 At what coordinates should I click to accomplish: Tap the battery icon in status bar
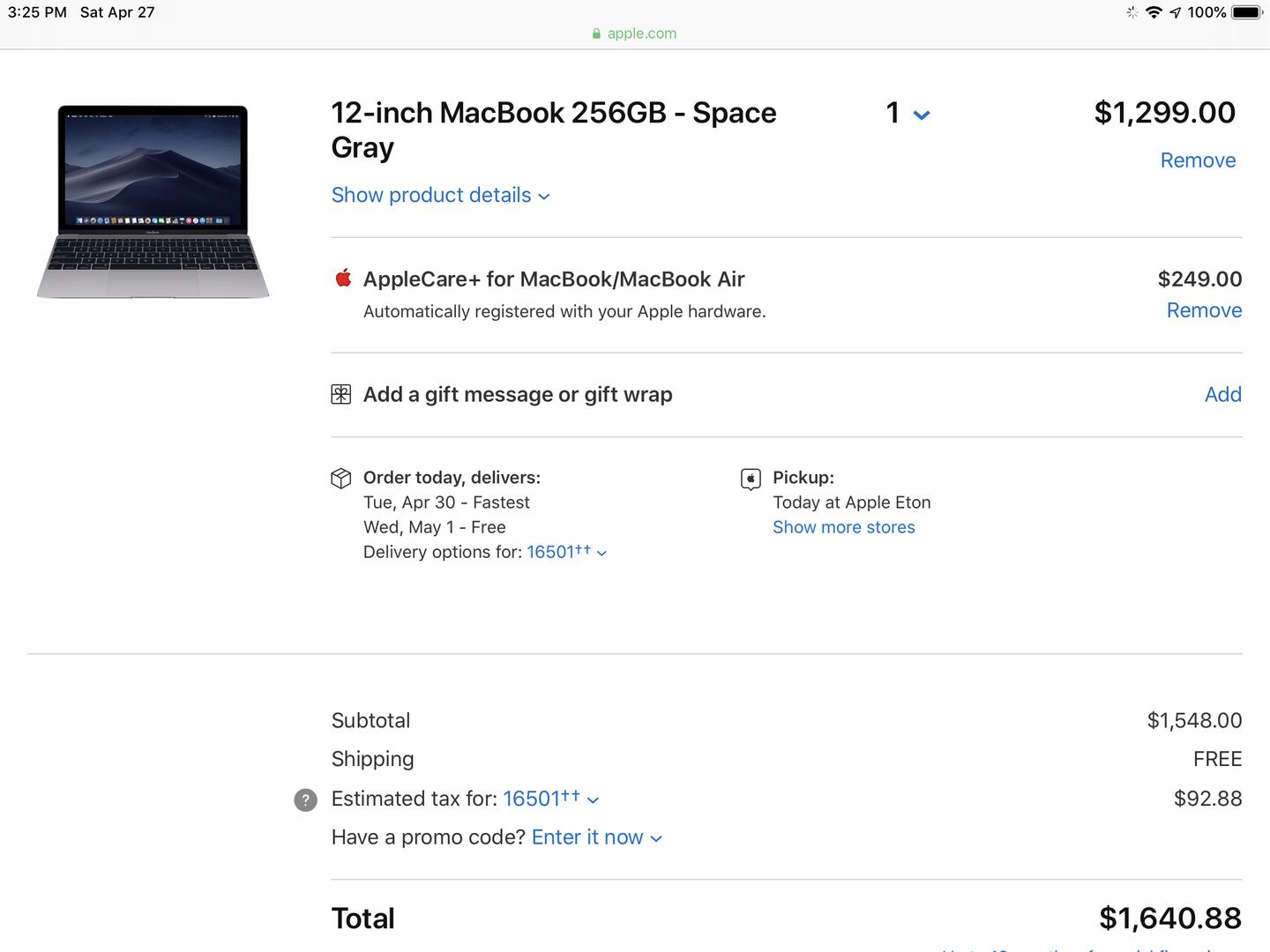pos(1247,12)
